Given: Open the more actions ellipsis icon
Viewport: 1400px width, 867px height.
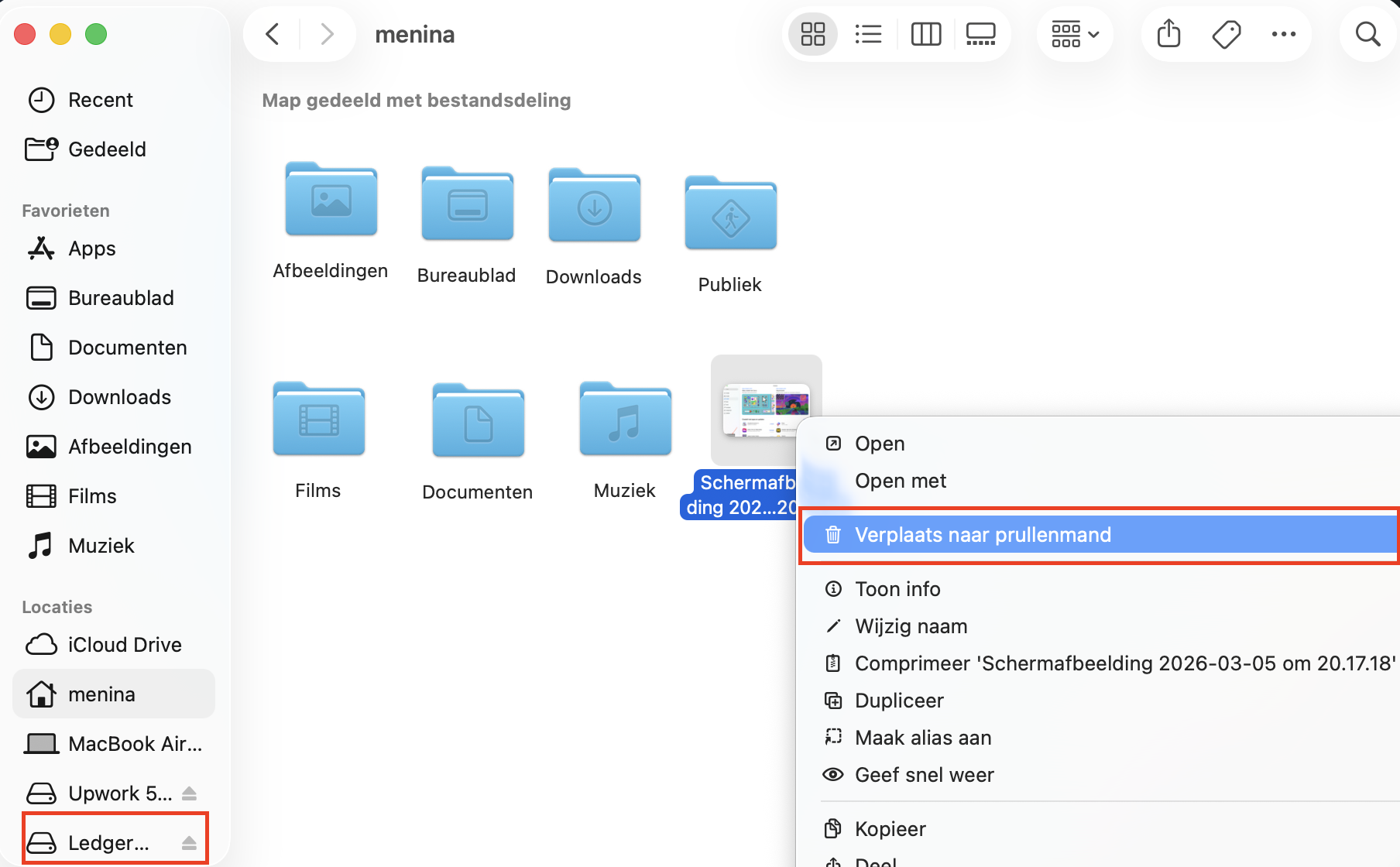Looking at the screenshot, I should [1284, 33].
